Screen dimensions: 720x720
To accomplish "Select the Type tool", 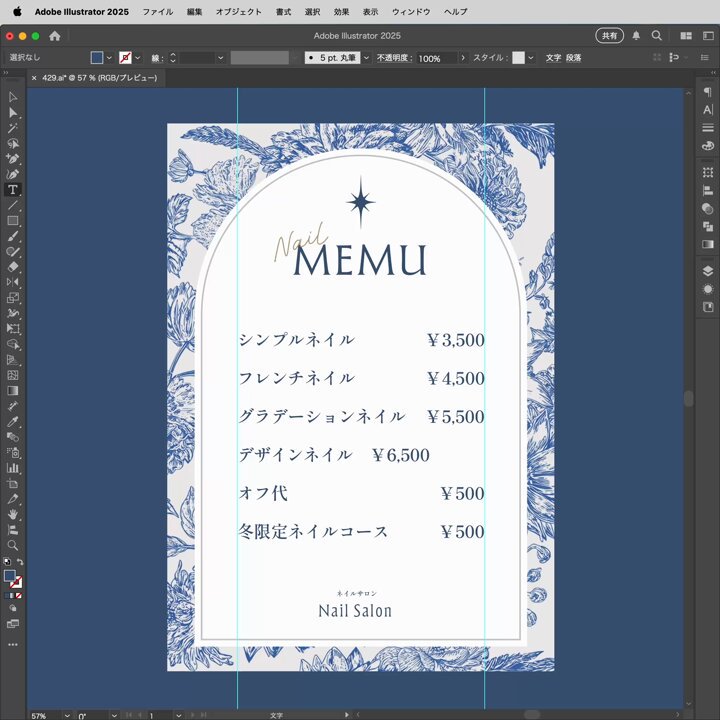I will 12,190.
